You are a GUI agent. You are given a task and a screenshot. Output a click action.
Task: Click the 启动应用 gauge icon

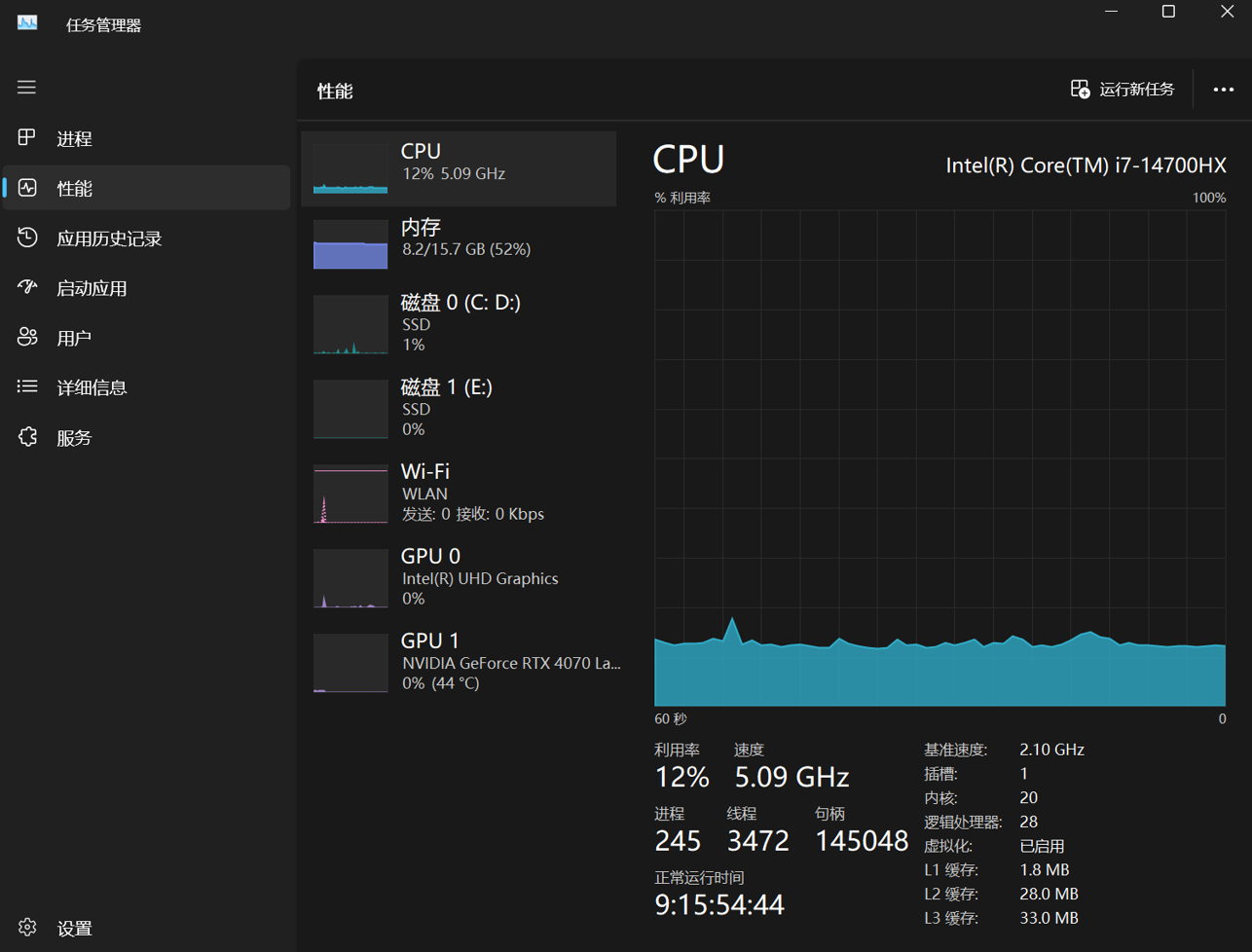pyautogui.click(x=27, y=287)
